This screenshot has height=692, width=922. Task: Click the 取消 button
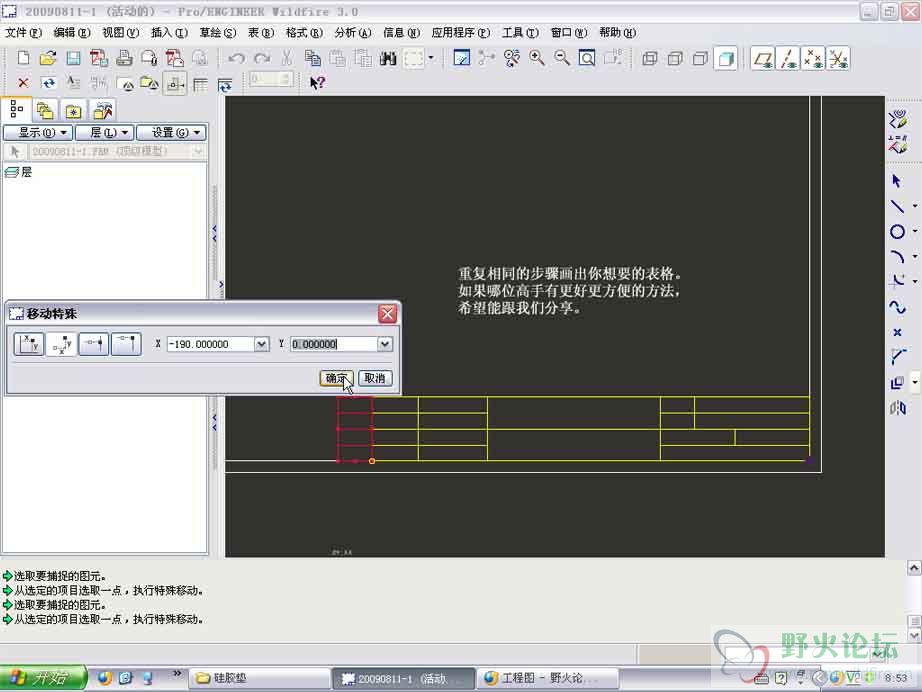click(x=375, y=378)
